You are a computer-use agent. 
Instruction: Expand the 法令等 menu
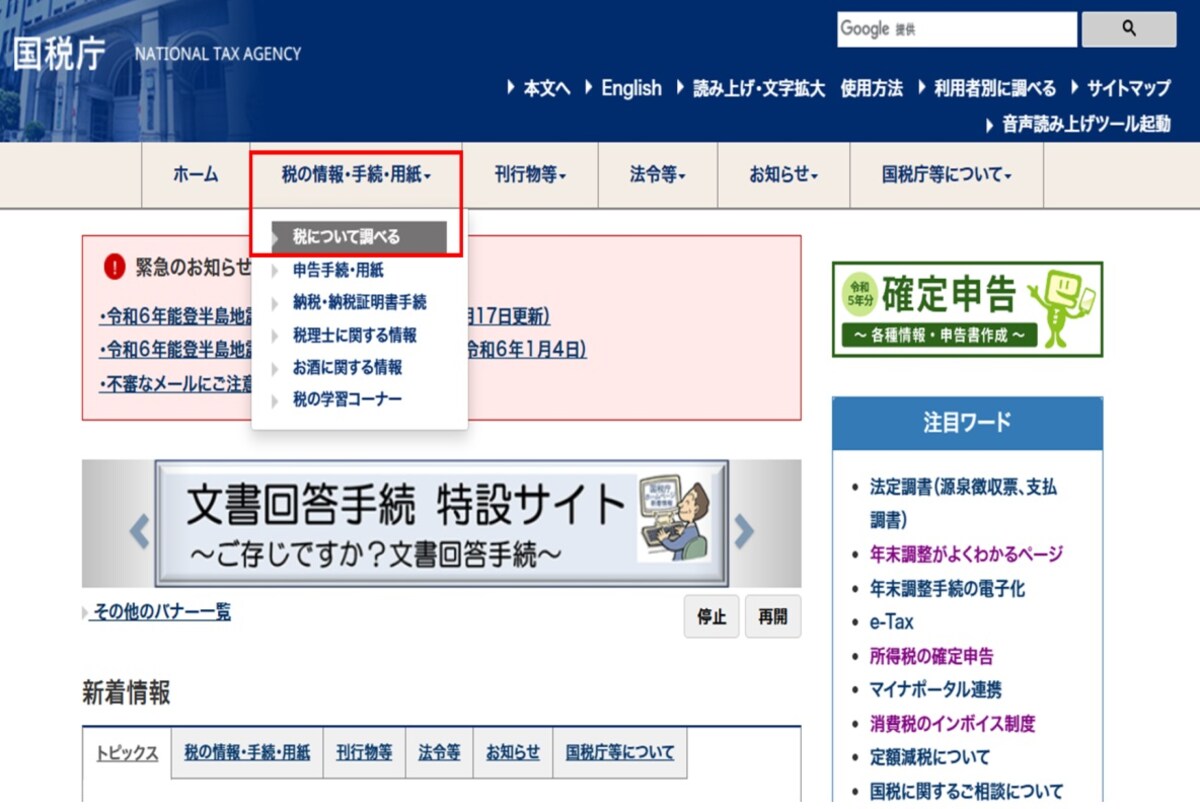(x=658, y=175)
